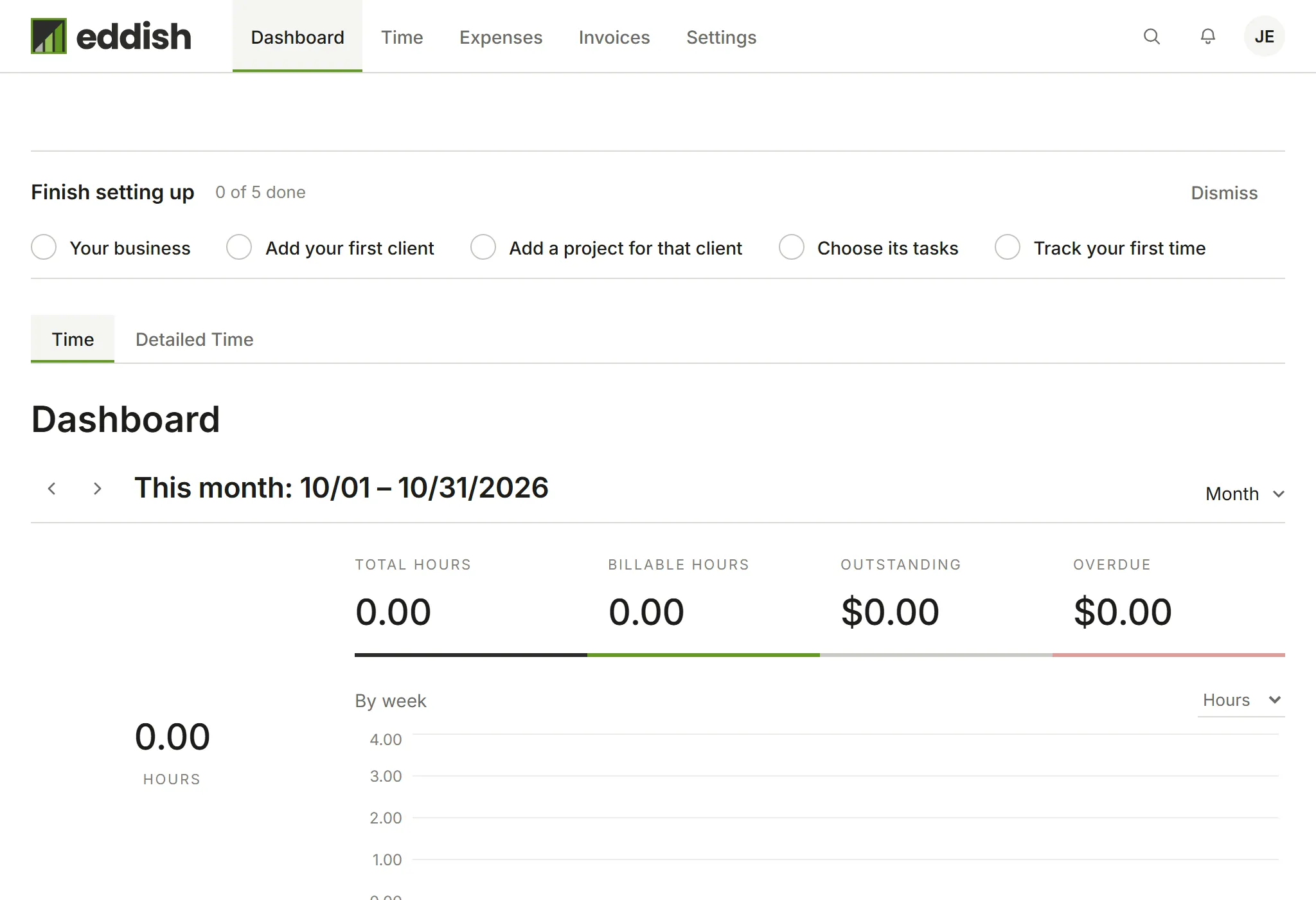Viewport: 1316px width, 900px height.
Task: Open notifications bell icon
Action: (1208, 37)
